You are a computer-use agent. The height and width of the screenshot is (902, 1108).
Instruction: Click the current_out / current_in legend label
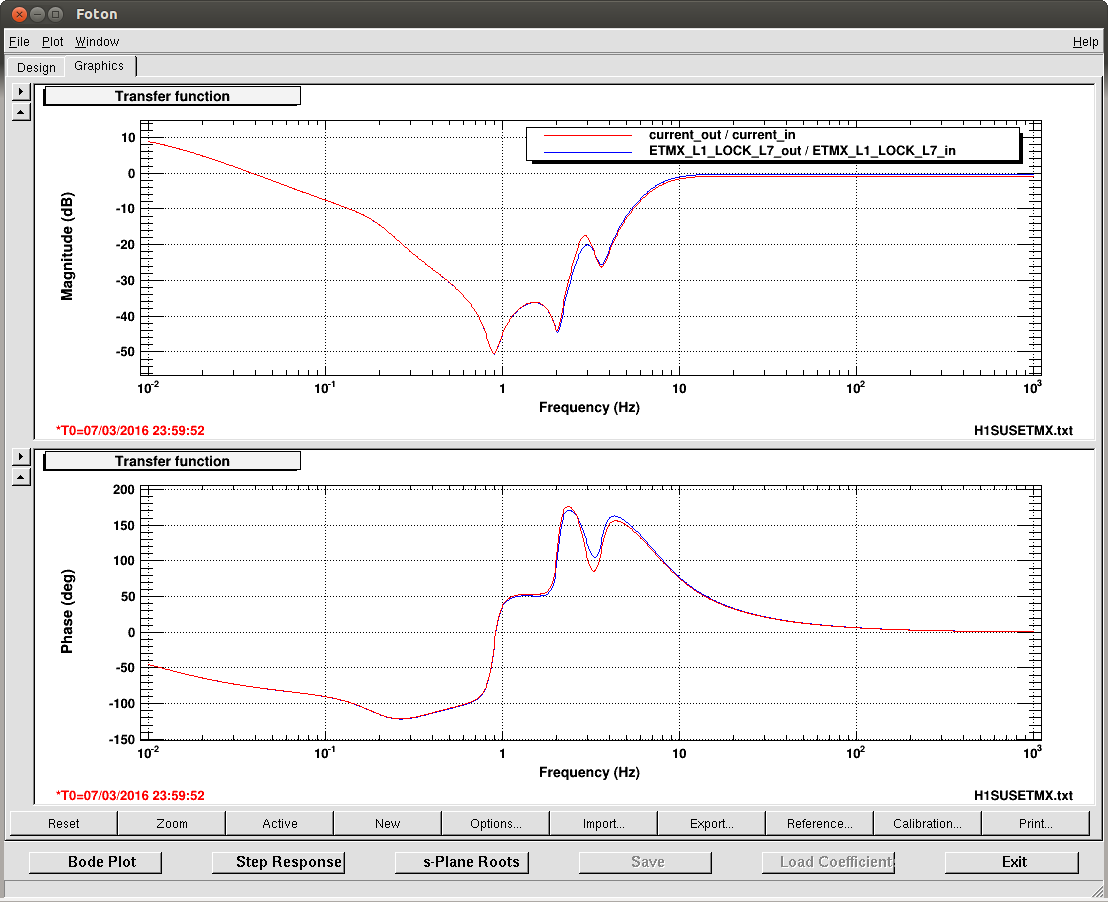tap(722, 135)
